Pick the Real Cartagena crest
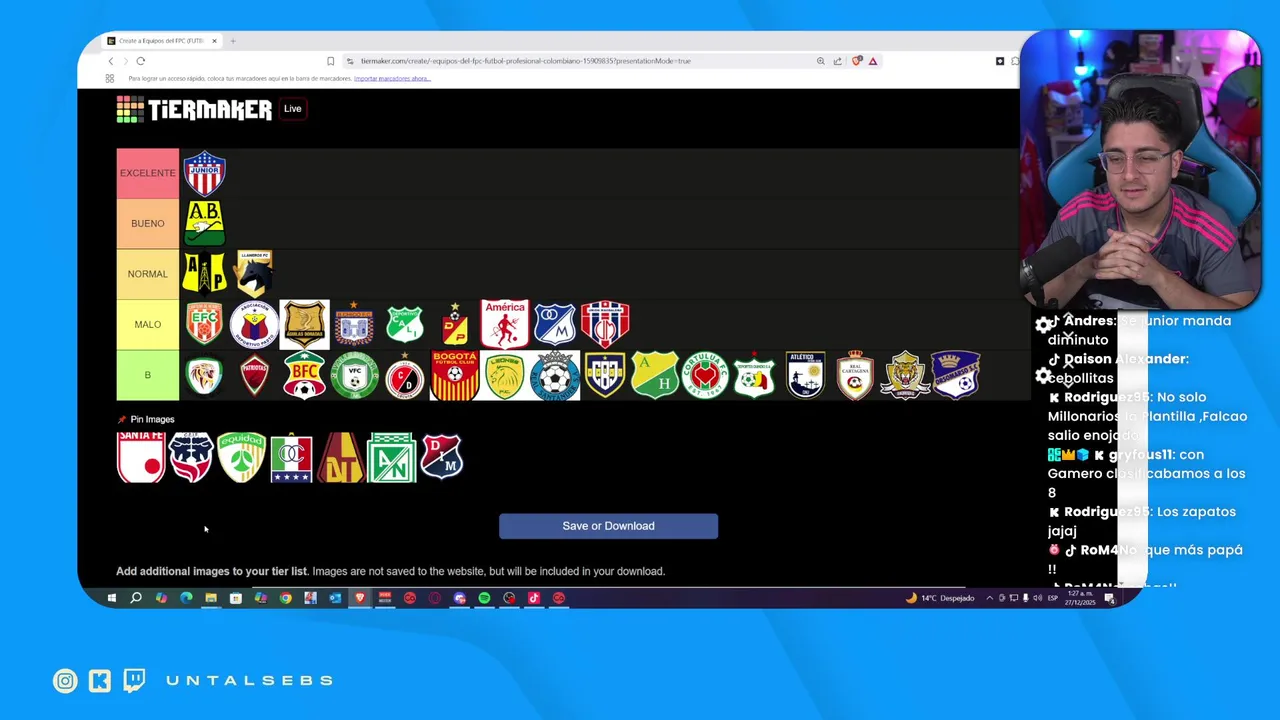The image size is (1280, 720). [854, 375]
